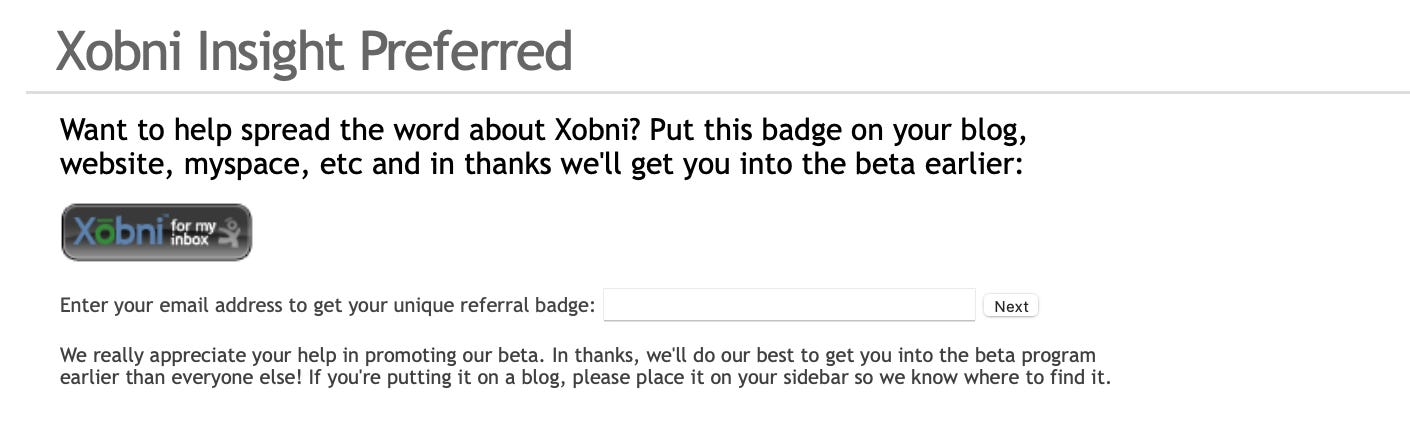Click the Xobni logo text inside the badge
Image resolution: width=1410 pixels, height=434 pixels.
(117, 232)
